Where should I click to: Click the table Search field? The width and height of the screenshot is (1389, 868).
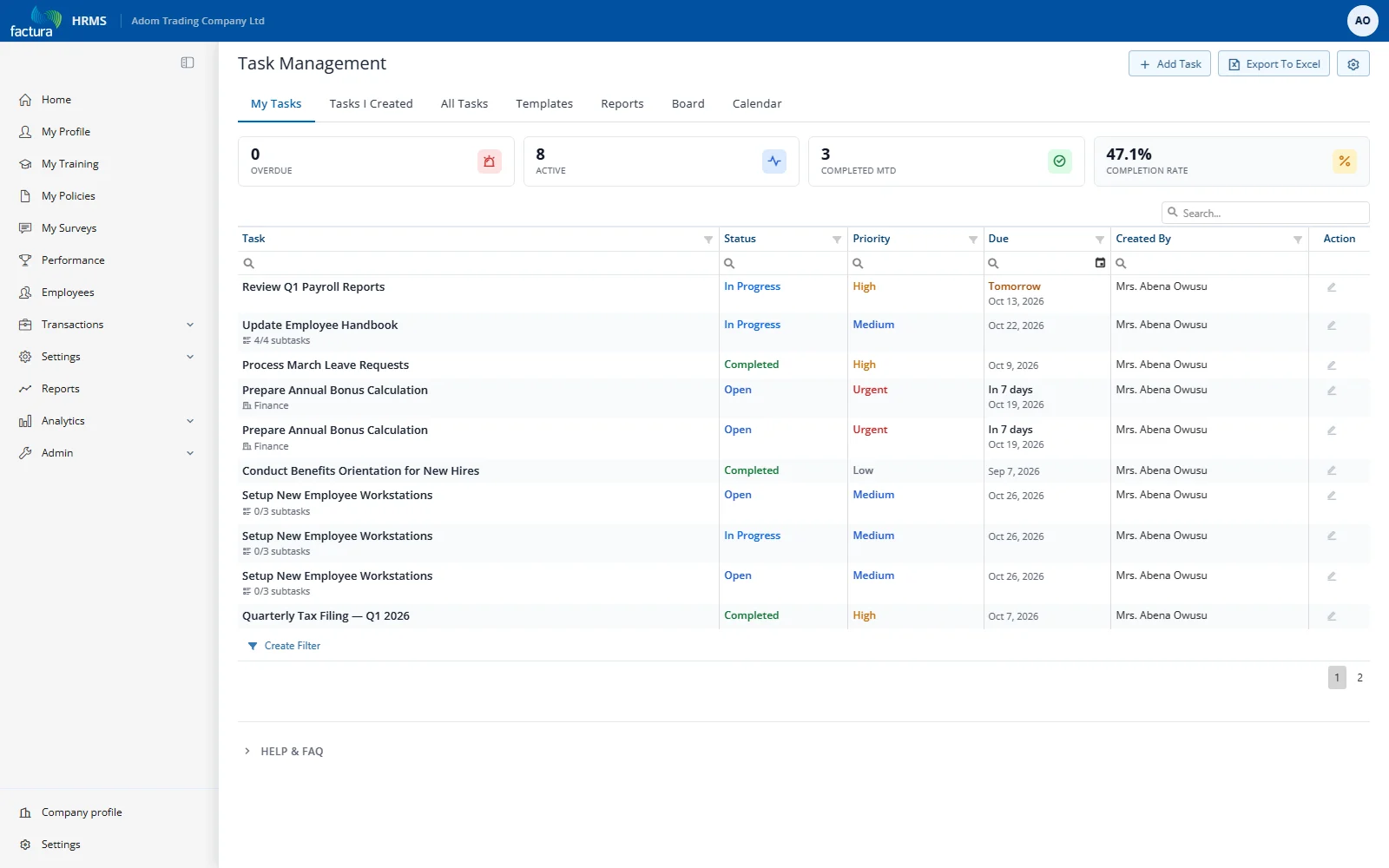coord(1265,213)
